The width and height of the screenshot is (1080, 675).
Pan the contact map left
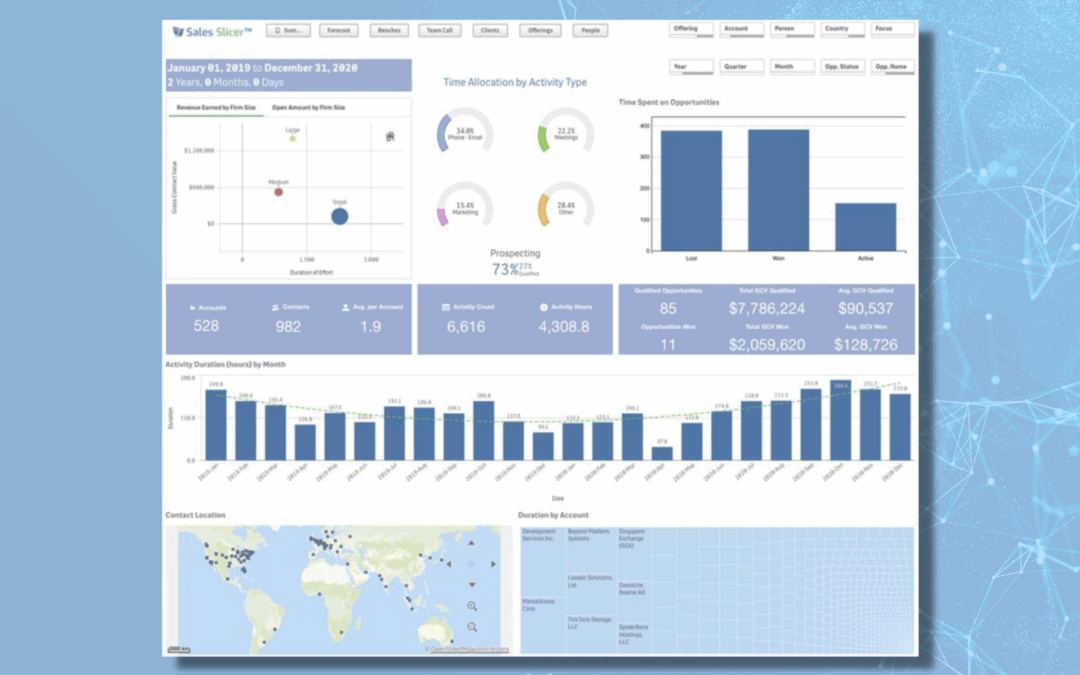click(x=450, y=564)
